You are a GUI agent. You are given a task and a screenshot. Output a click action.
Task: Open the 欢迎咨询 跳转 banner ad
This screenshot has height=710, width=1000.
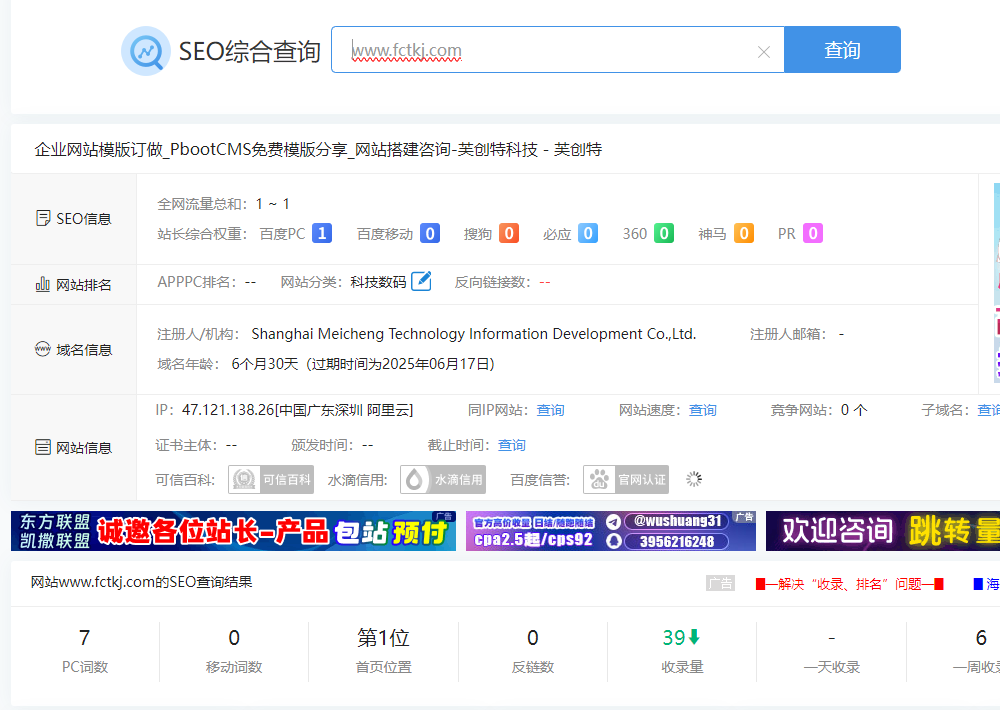883,531
